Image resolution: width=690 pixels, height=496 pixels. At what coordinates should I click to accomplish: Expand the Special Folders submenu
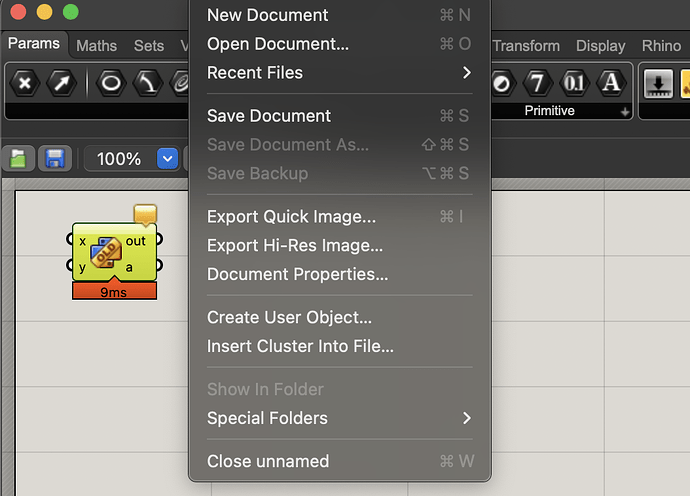339,418
